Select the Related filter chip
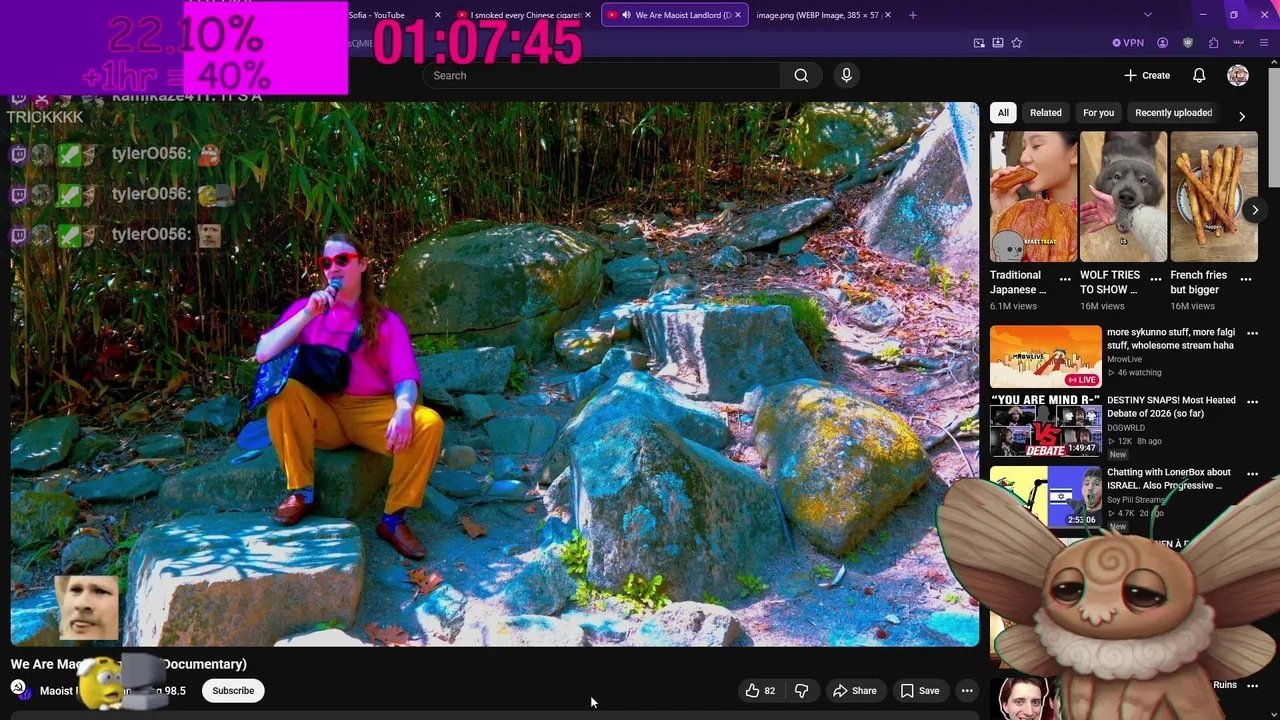 pyautogui.click(x=1046, y=113)
